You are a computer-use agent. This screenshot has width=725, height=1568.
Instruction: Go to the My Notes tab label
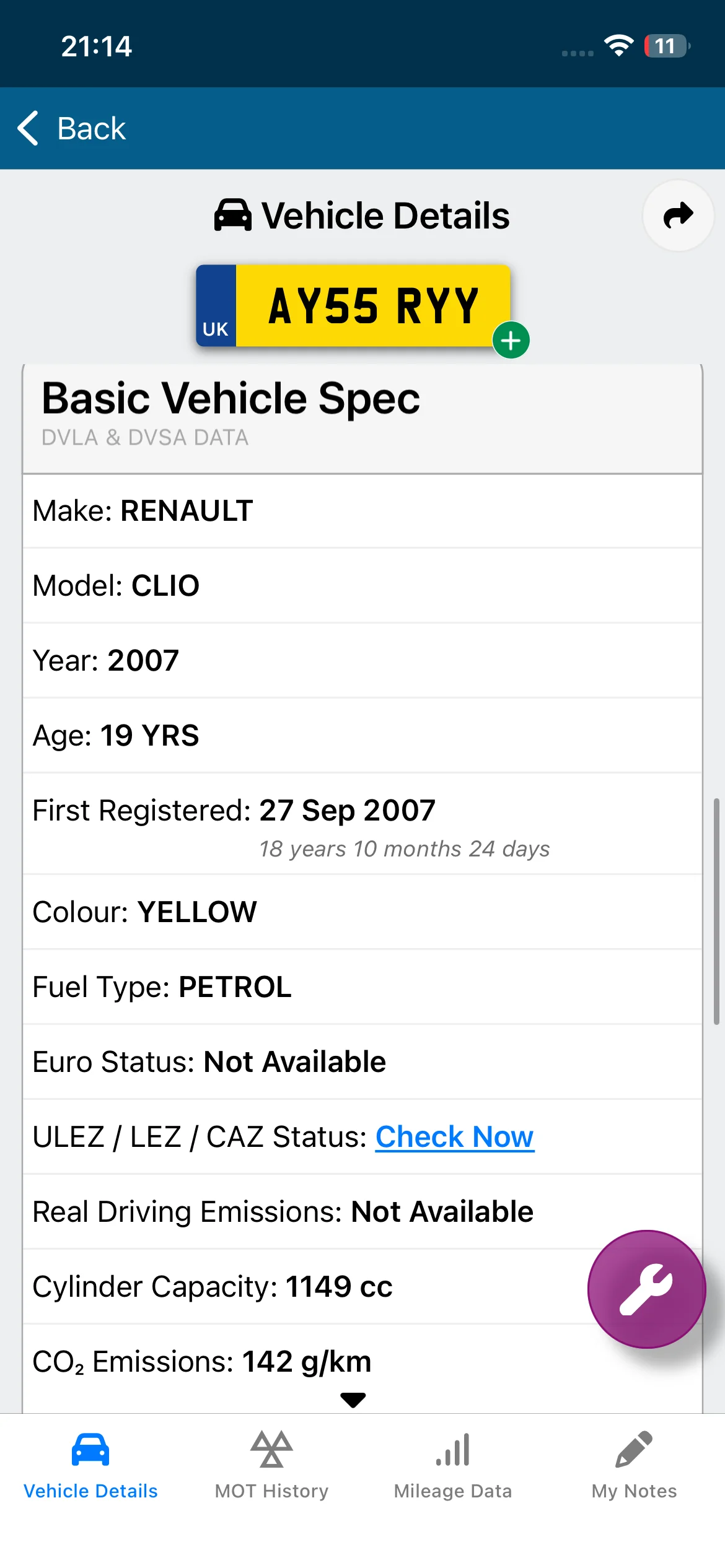click(634, 1491)
